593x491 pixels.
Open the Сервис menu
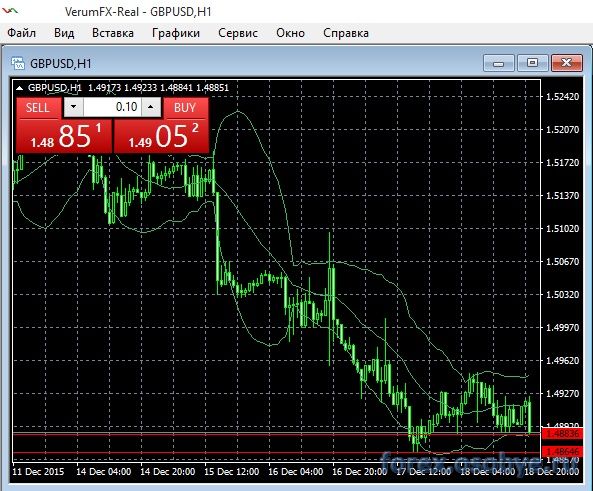(238, 33)
